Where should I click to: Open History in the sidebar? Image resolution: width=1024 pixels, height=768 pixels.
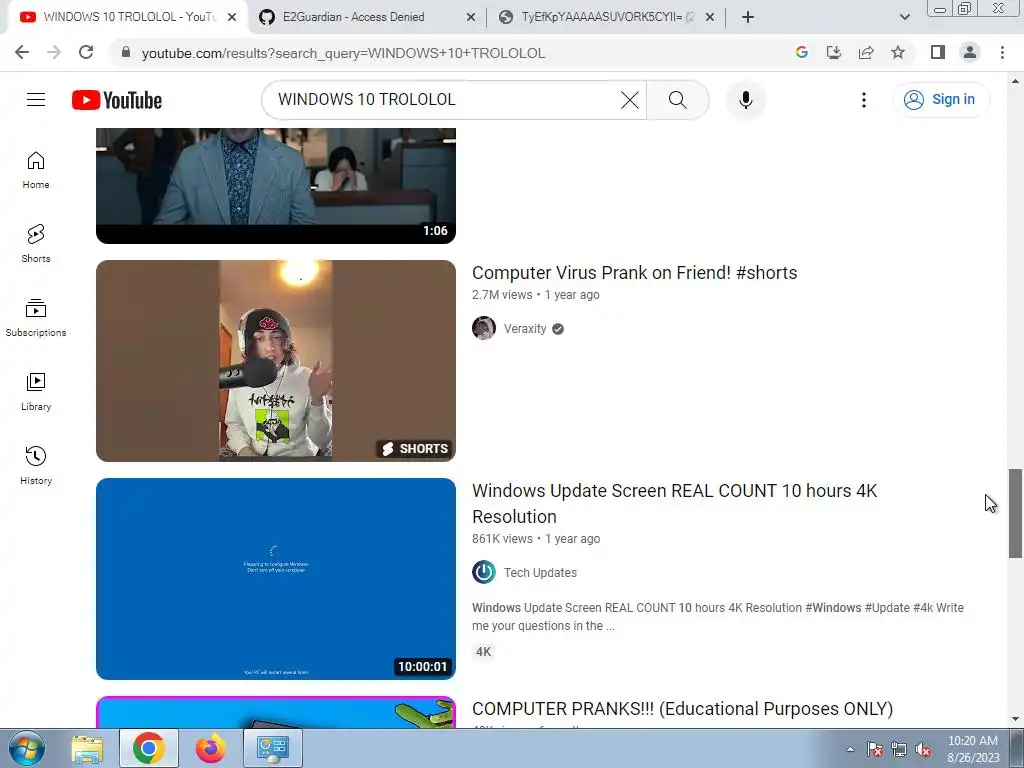(x=36, y=465)
